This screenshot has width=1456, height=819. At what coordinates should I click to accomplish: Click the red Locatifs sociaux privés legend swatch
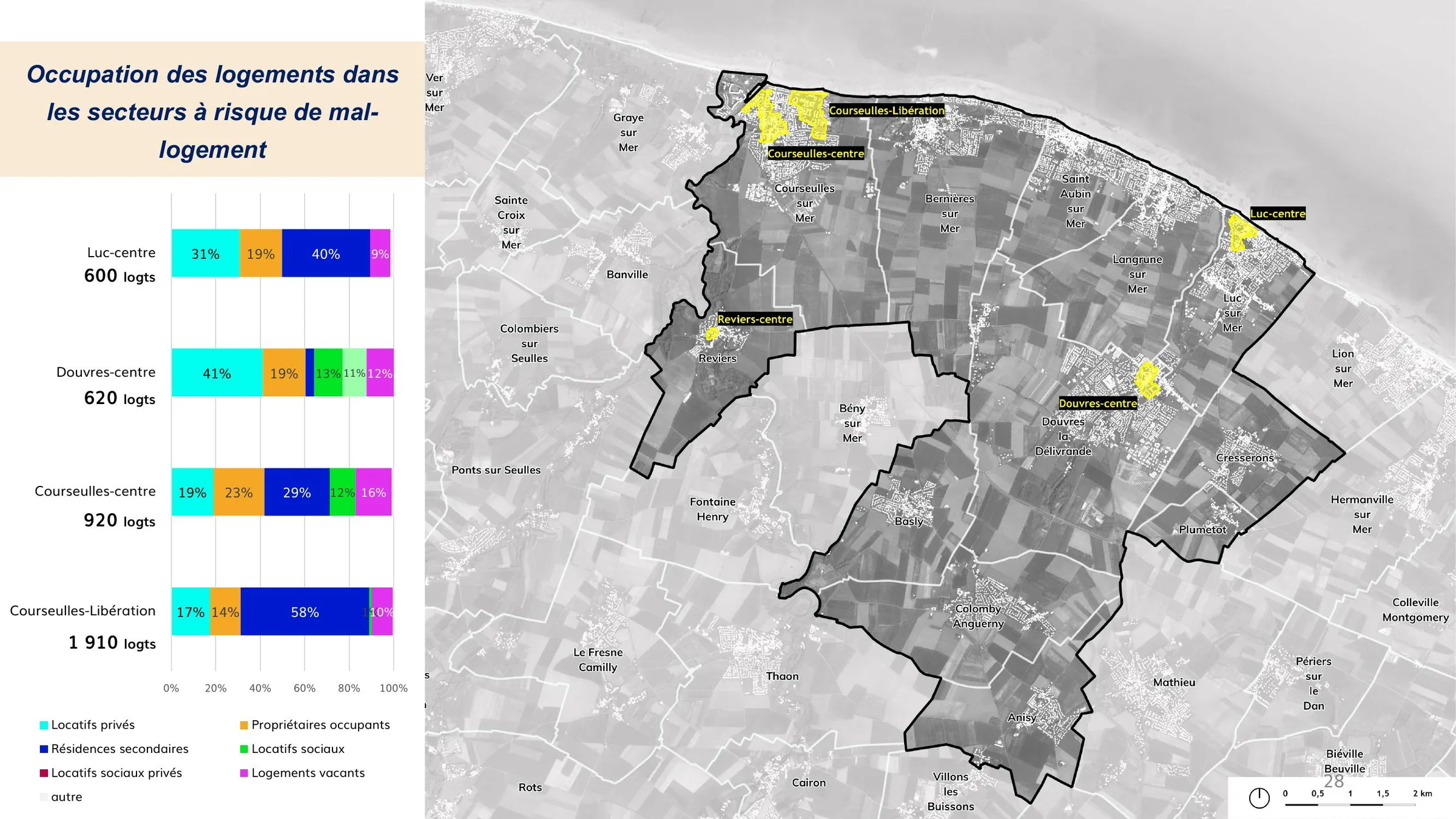[44, 773]
